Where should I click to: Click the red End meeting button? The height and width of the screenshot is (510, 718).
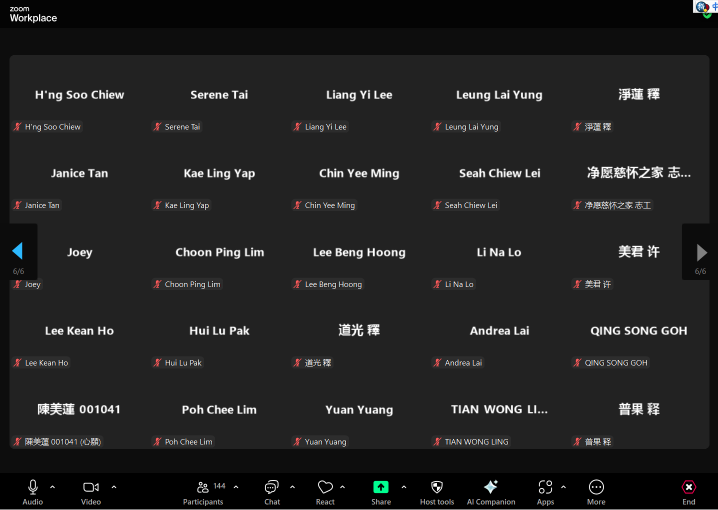[689, 487]
